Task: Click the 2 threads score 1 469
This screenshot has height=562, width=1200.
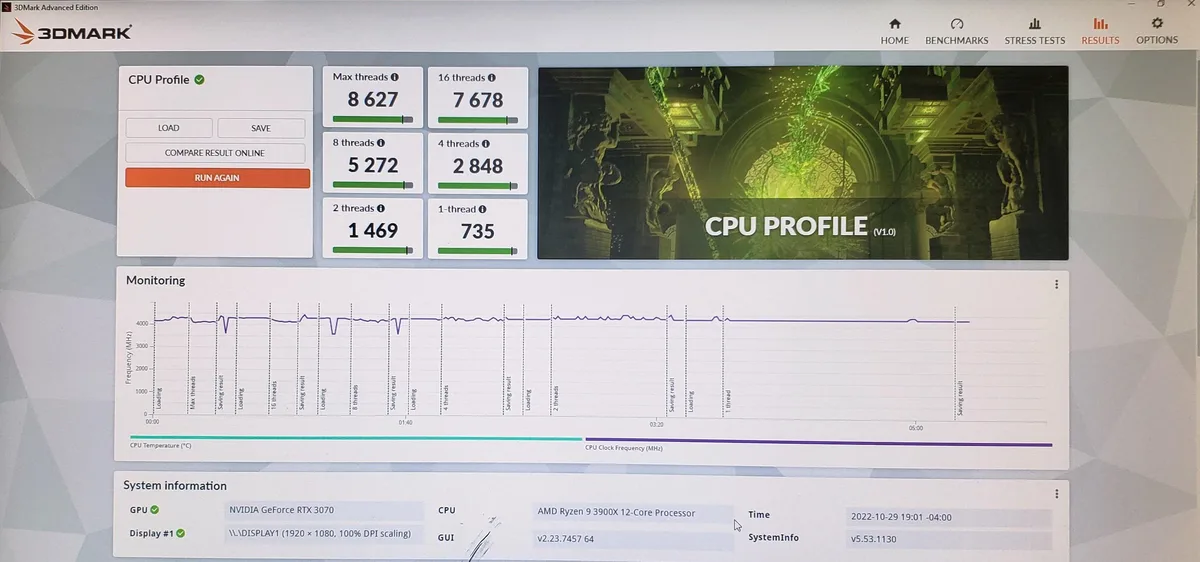Action: click(373, 230)
